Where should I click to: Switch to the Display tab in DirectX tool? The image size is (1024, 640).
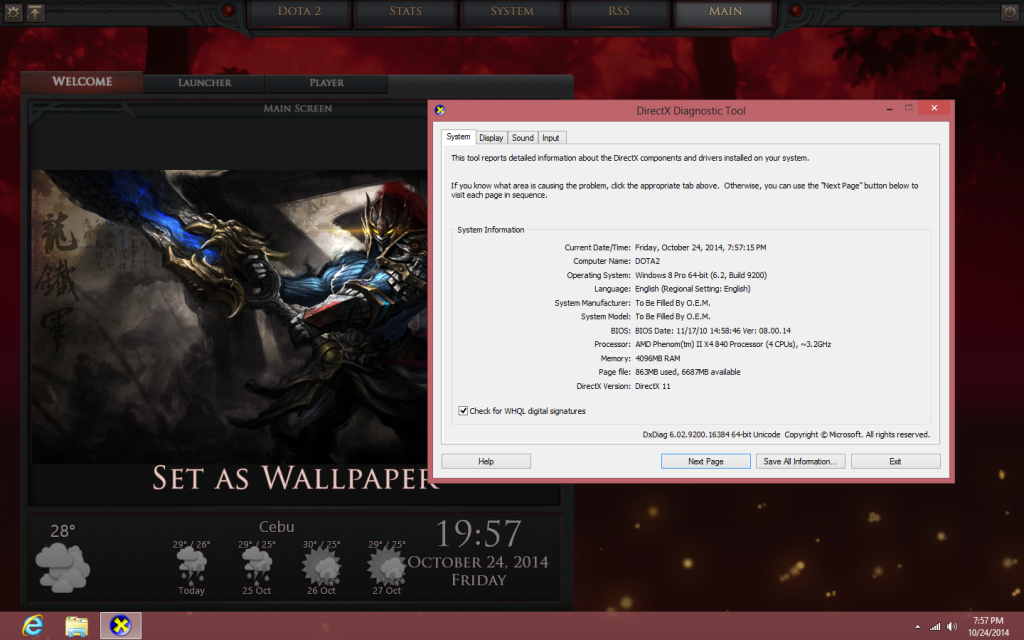point(490,138)
